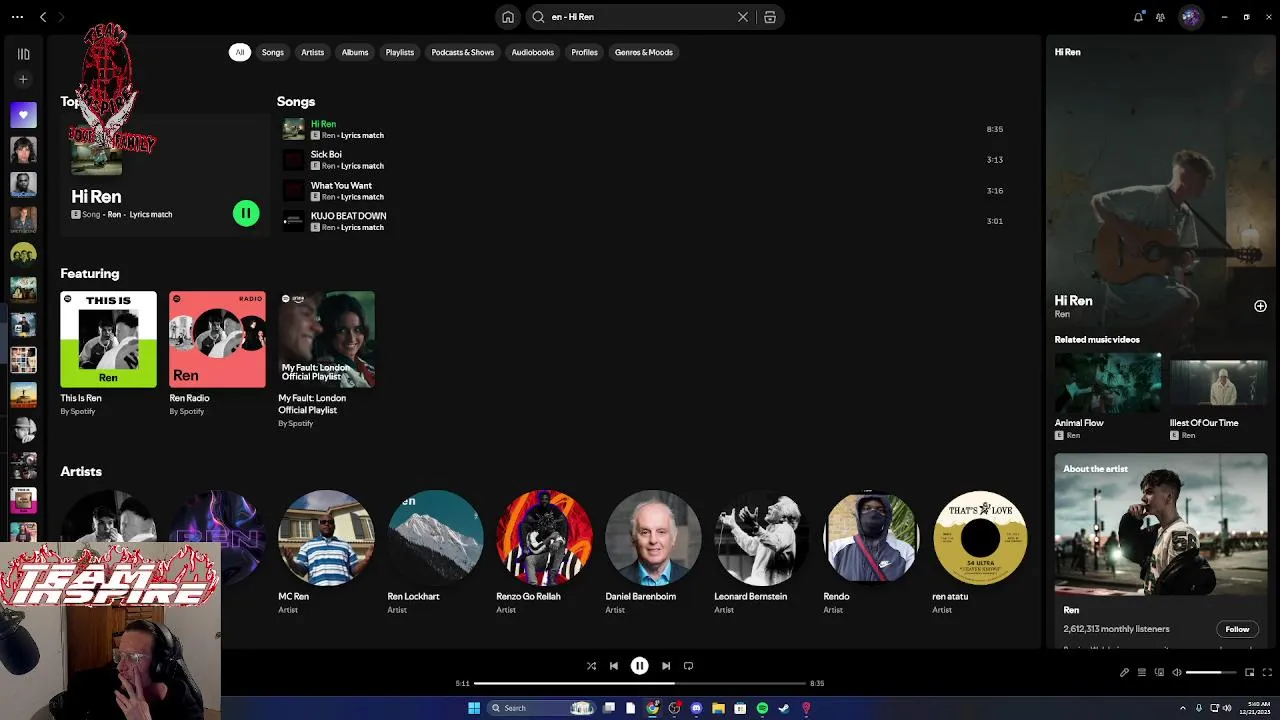The height and width of the screenshot is (720, 1280).
Task: Open the Sick Boi song row
Action: [x=642, y=160]
